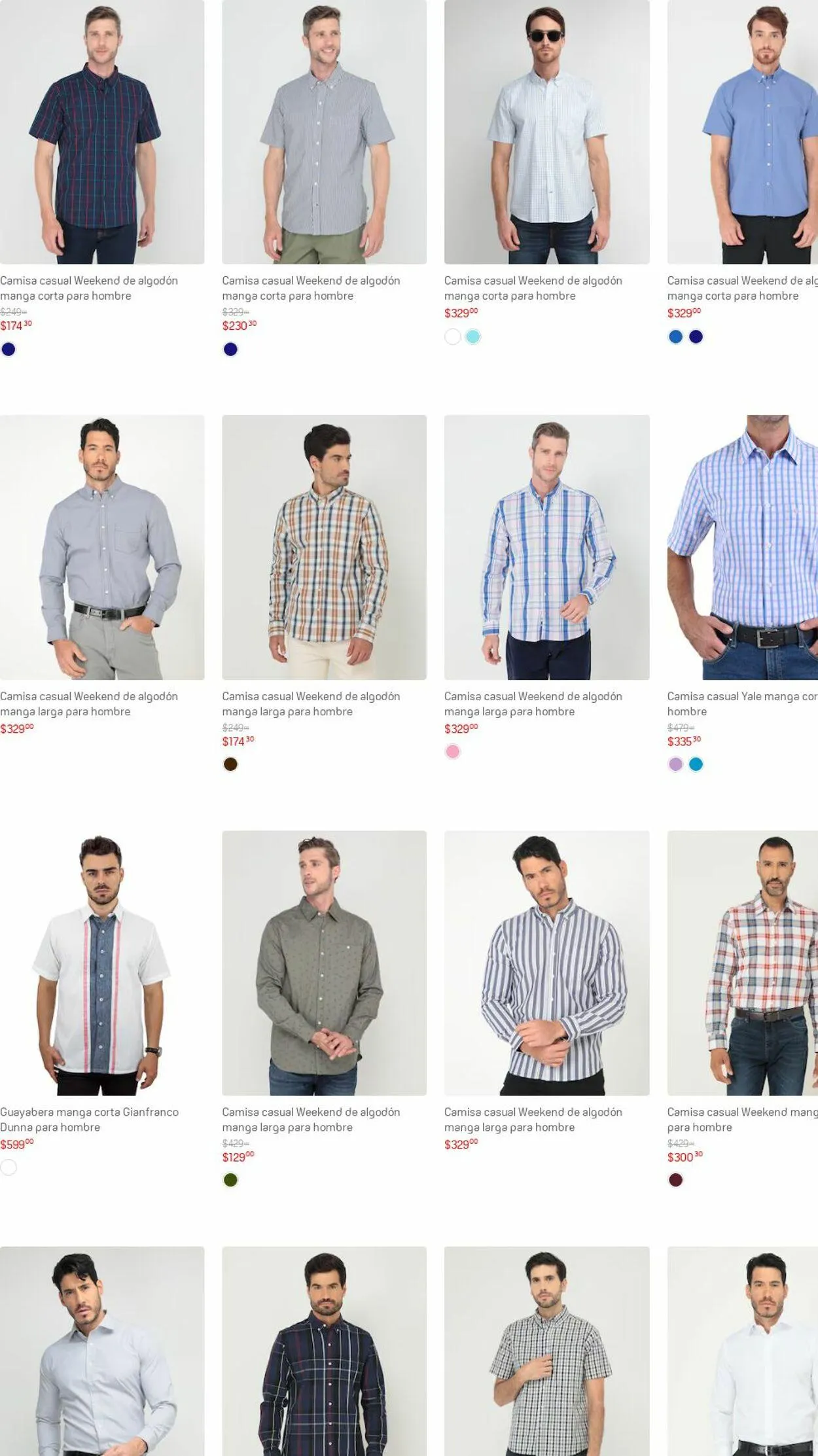Pick the olive green swatch under $129 shirt
Screen dimensions: 818x1456
(x=230, y=1180)
